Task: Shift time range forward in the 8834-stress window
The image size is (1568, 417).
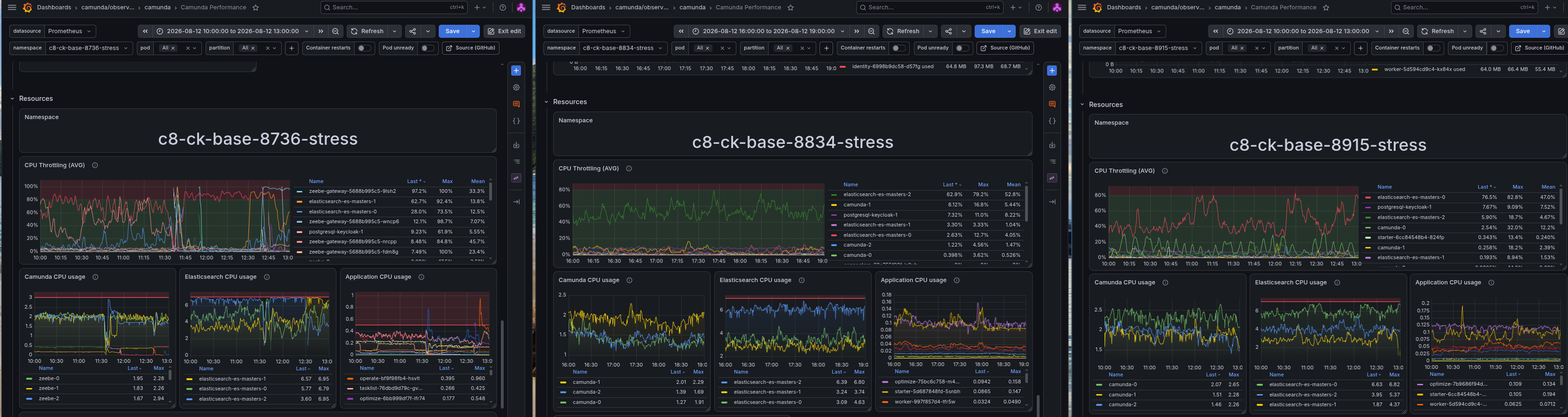Action: [x=856, y=31]
